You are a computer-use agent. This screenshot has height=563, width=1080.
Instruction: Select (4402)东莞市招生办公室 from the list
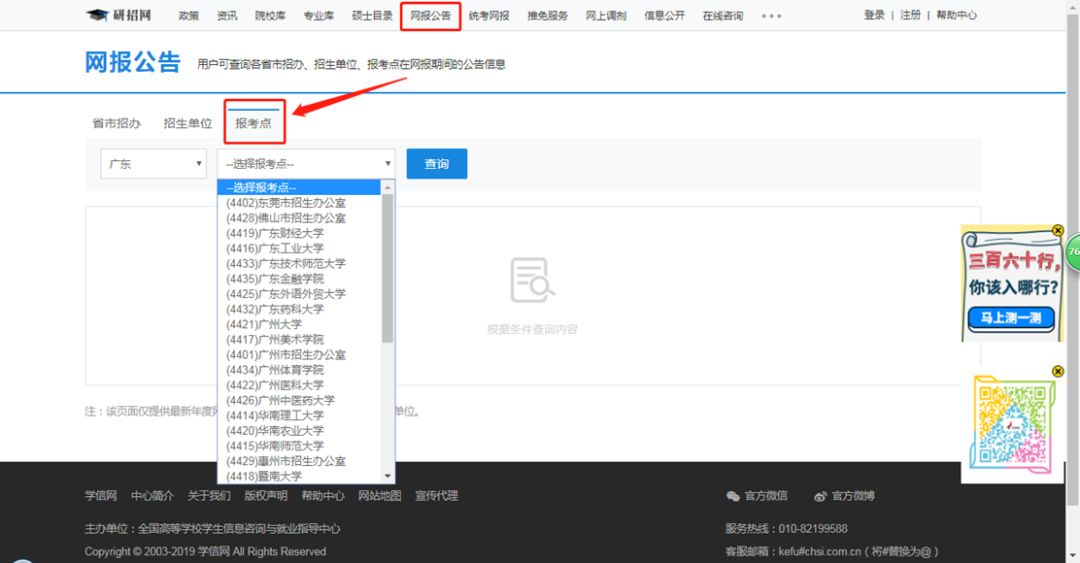300,203
